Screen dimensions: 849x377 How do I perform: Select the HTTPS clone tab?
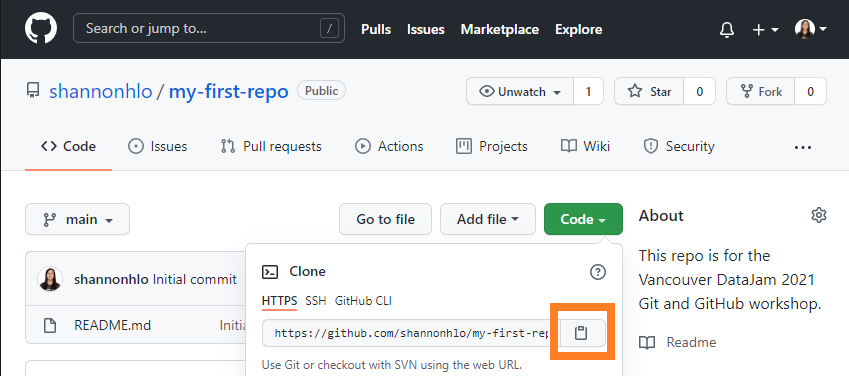[x=279, y=301]
